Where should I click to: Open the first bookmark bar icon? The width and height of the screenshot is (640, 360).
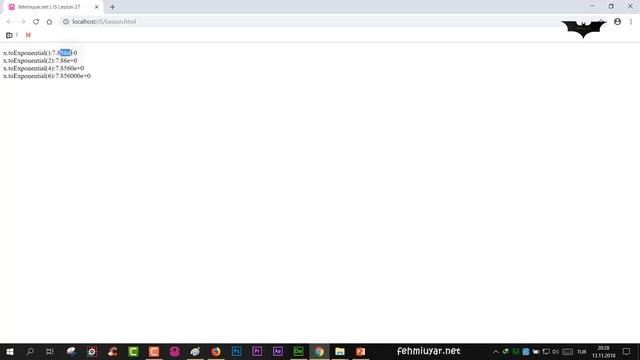coord(9,35)
